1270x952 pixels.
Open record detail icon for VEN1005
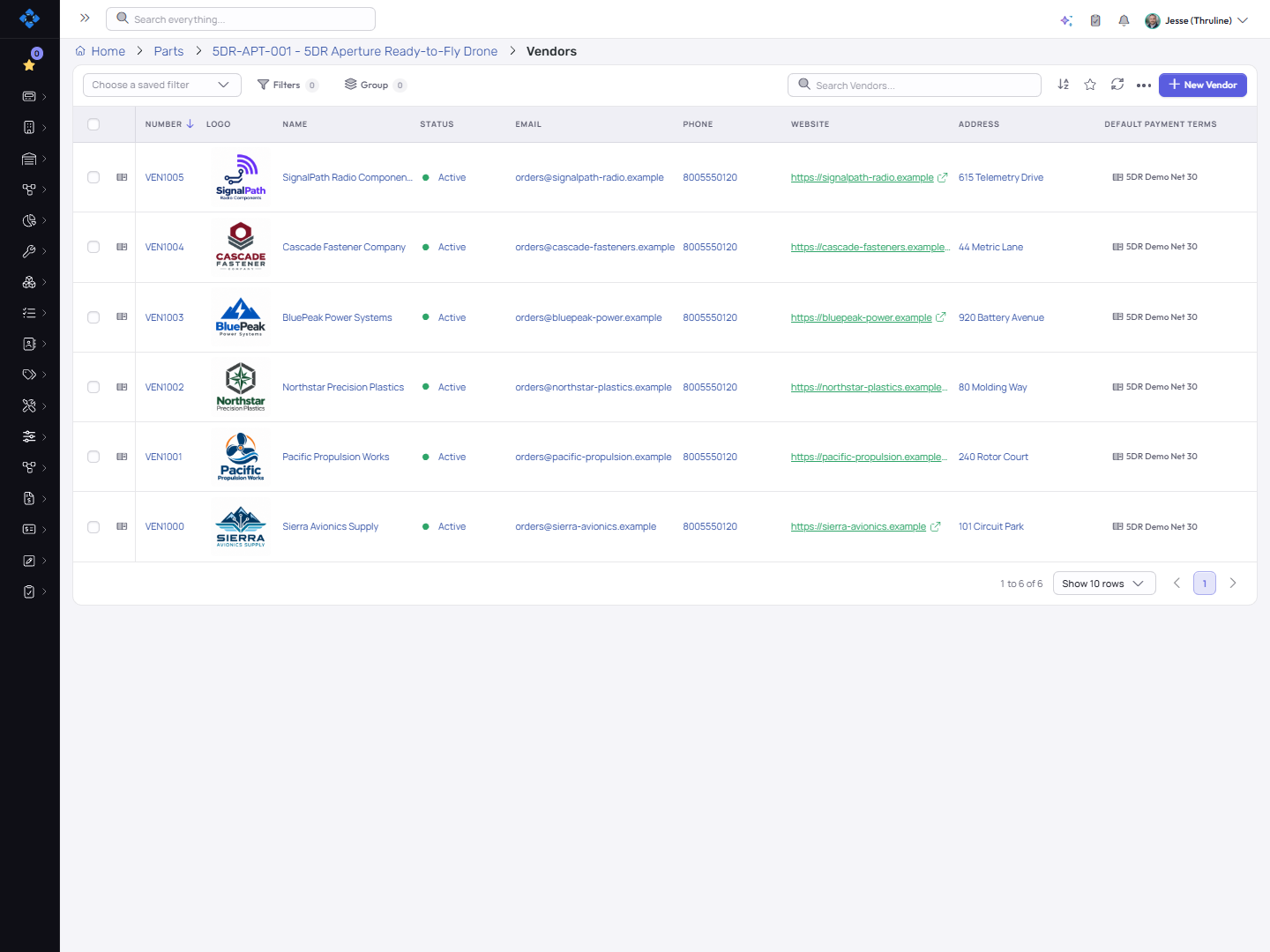tap(122, 177)
